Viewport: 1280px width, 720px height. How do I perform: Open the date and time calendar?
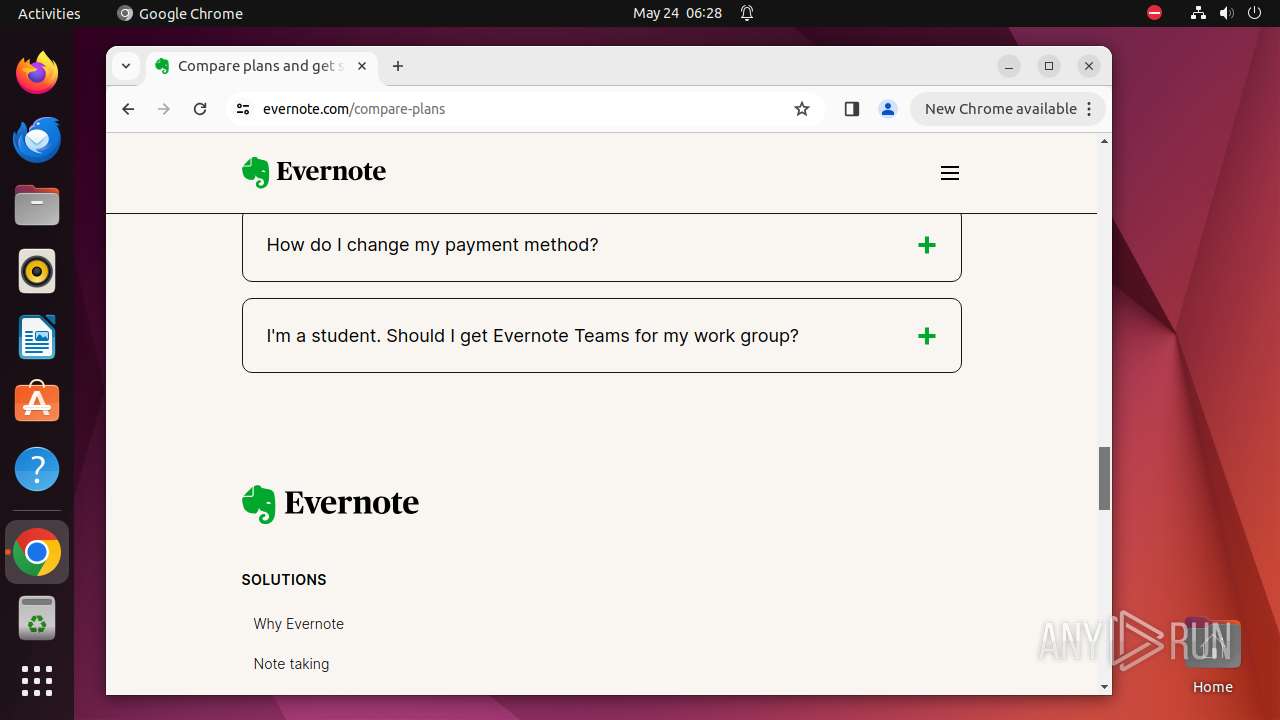coord(677,13)
